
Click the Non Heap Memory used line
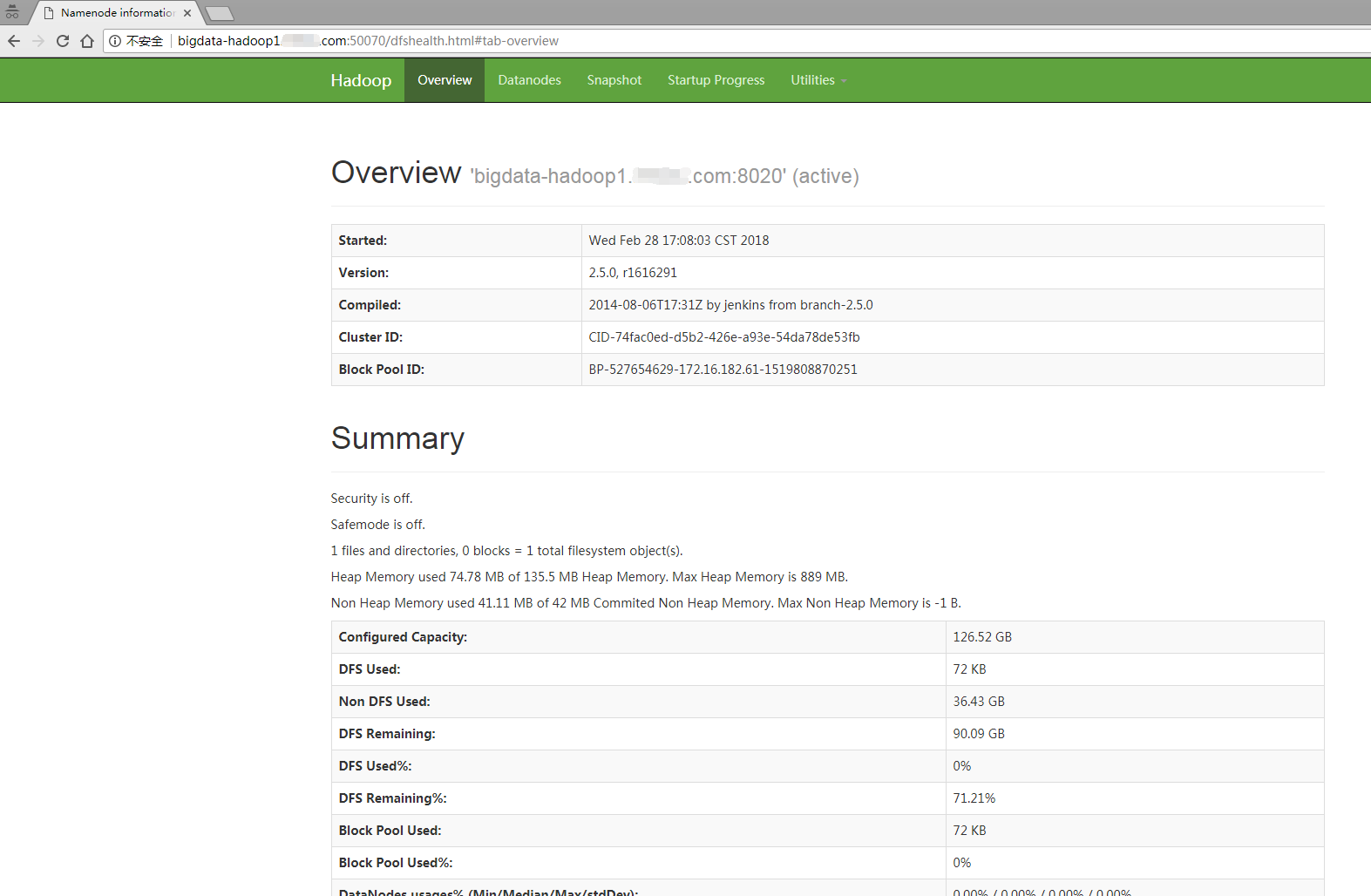[x=646, y=603]
